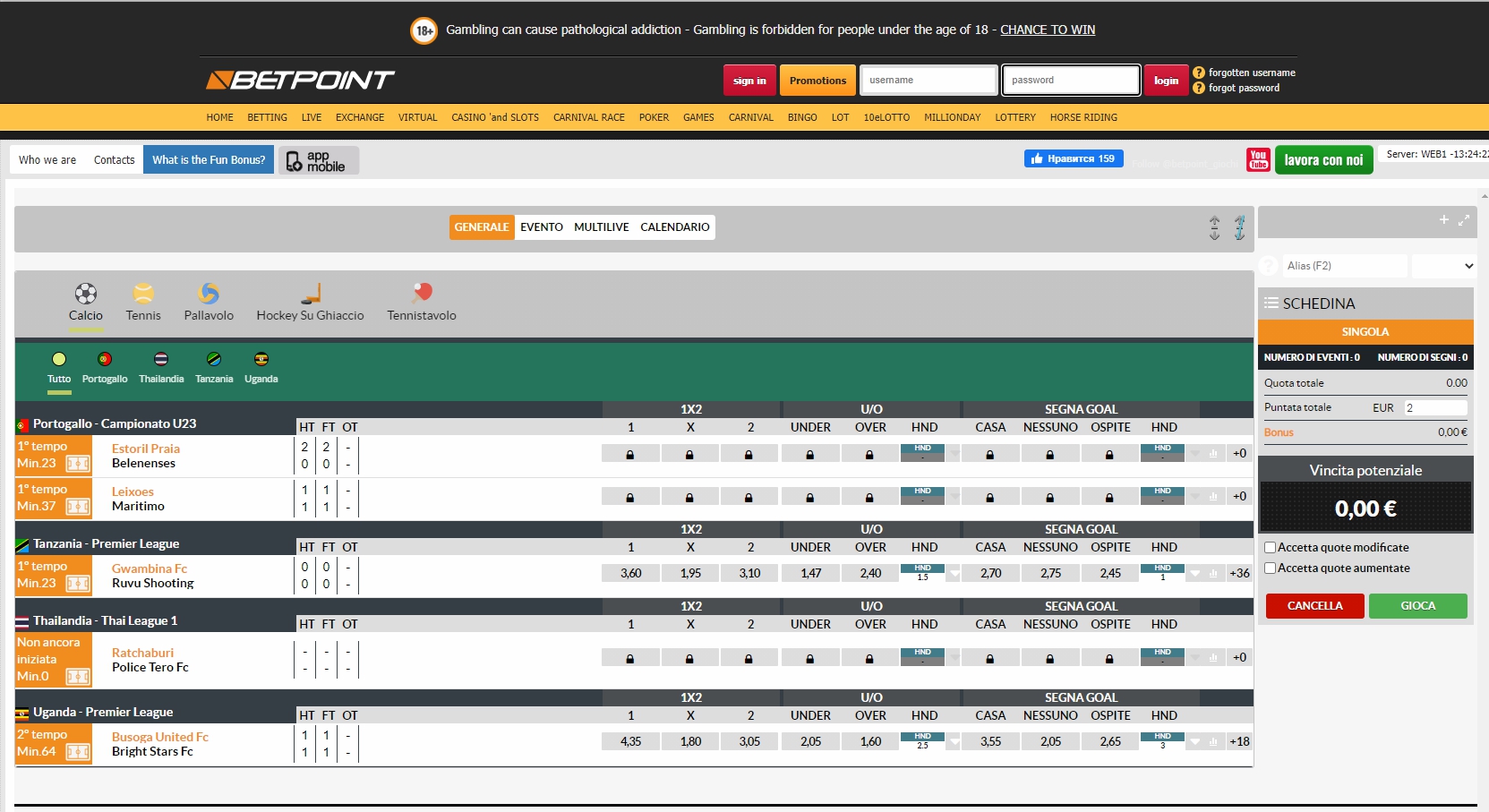
Task: Click the BETPOINT logo
Action: [x=301, y=81]
